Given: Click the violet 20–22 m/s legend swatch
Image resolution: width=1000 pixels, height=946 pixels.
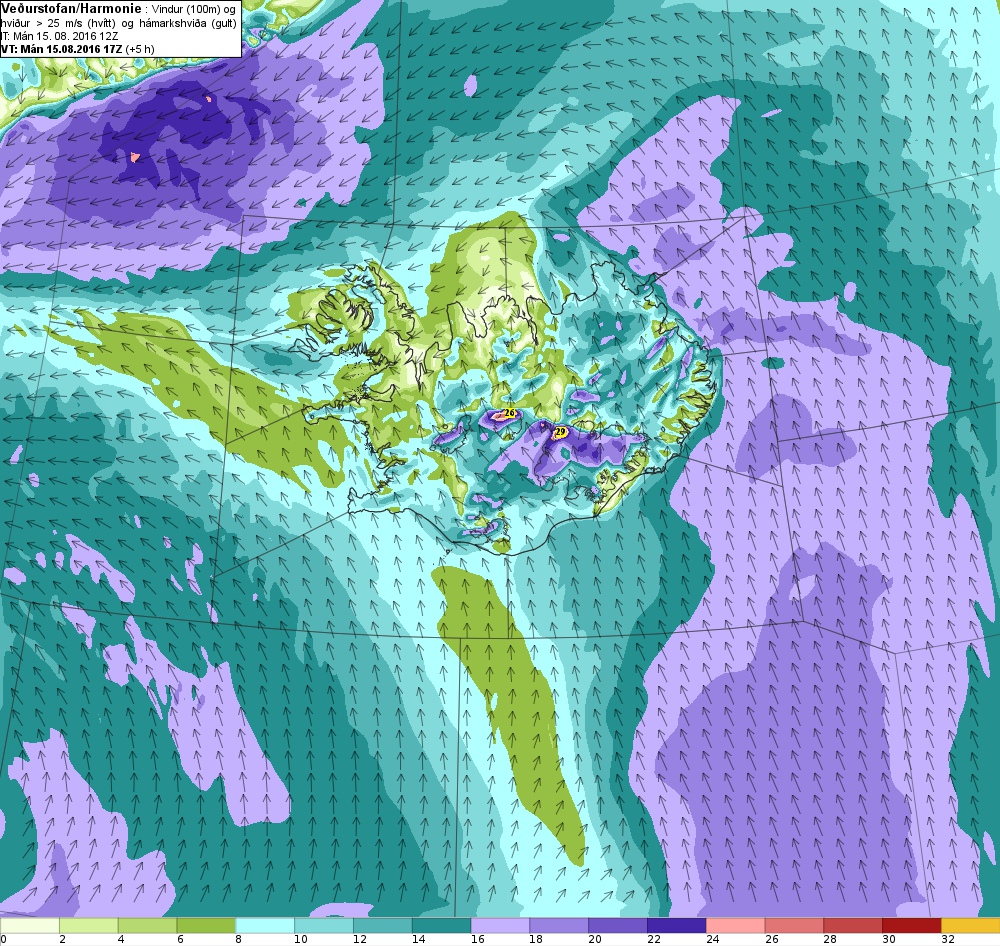Looking at the screenshot, I should point(617,926).
